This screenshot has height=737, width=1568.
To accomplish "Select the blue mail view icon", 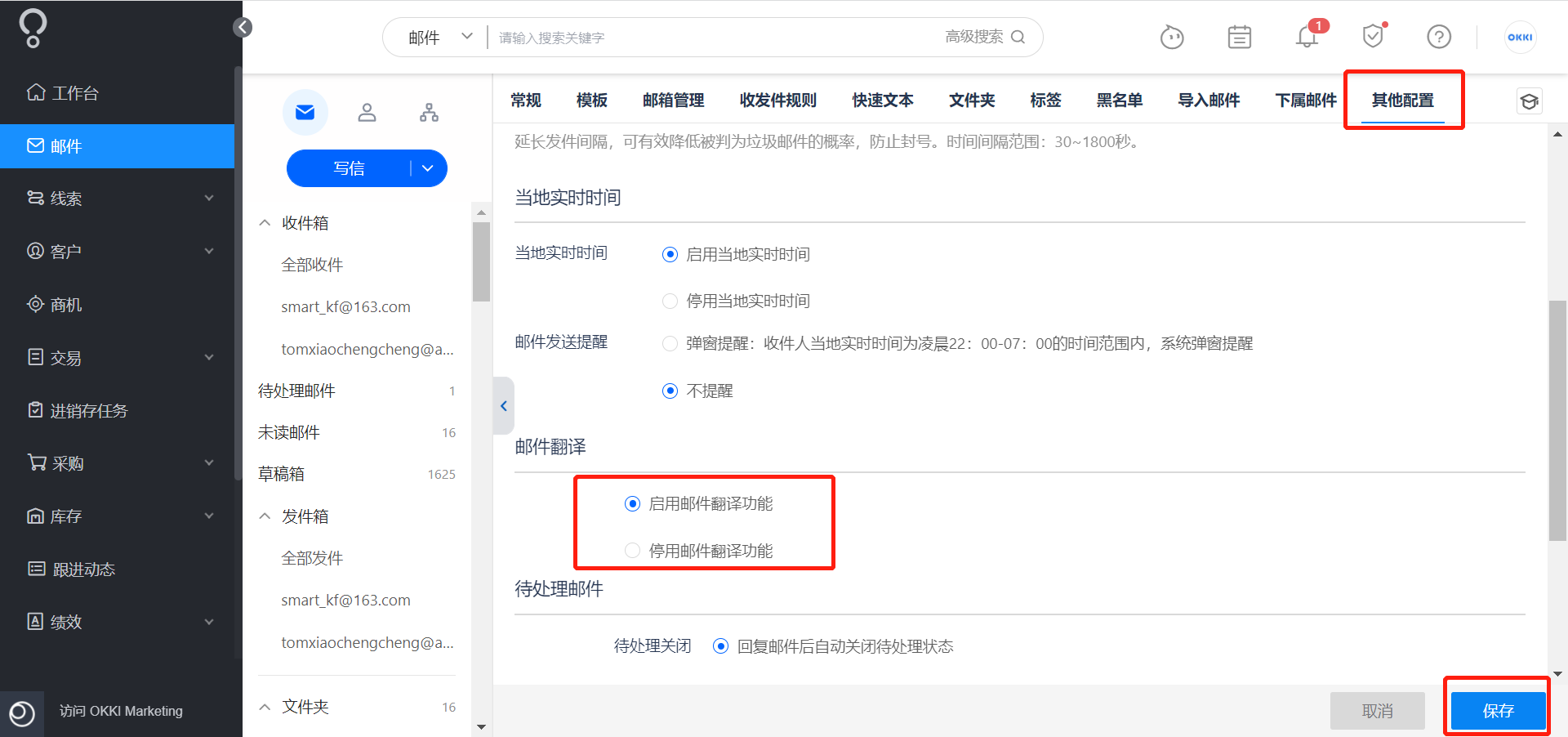I will click(305, 112).
